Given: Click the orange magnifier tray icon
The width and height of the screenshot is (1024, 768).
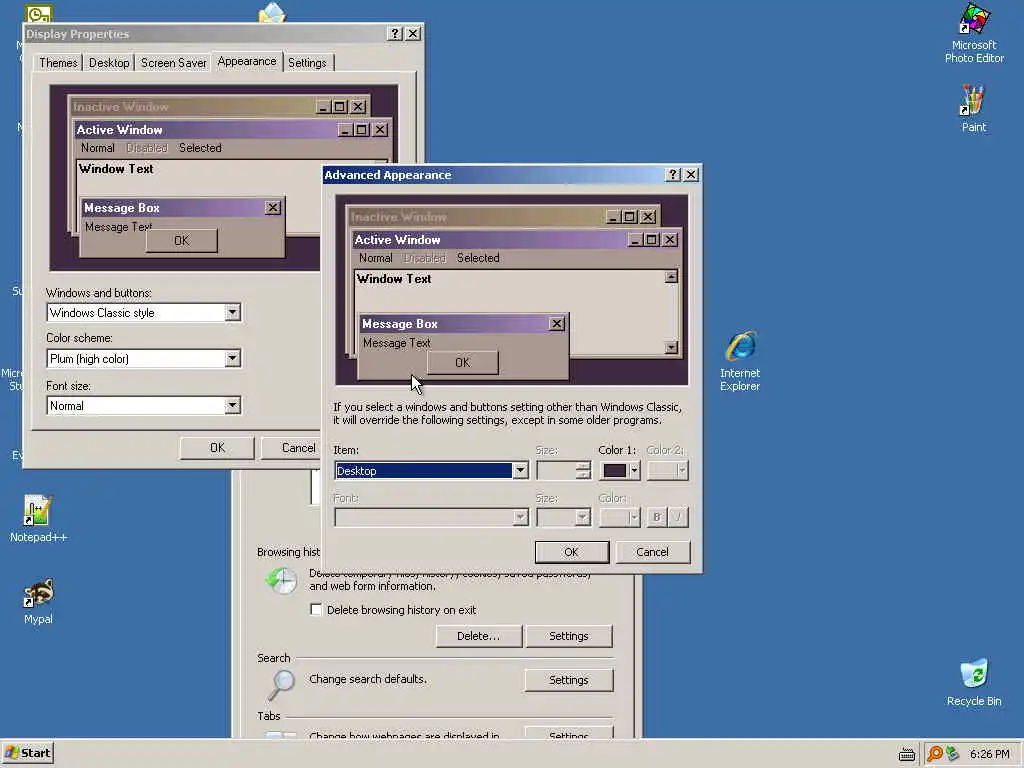Looking at the screenshot, I should pos(935,754).
